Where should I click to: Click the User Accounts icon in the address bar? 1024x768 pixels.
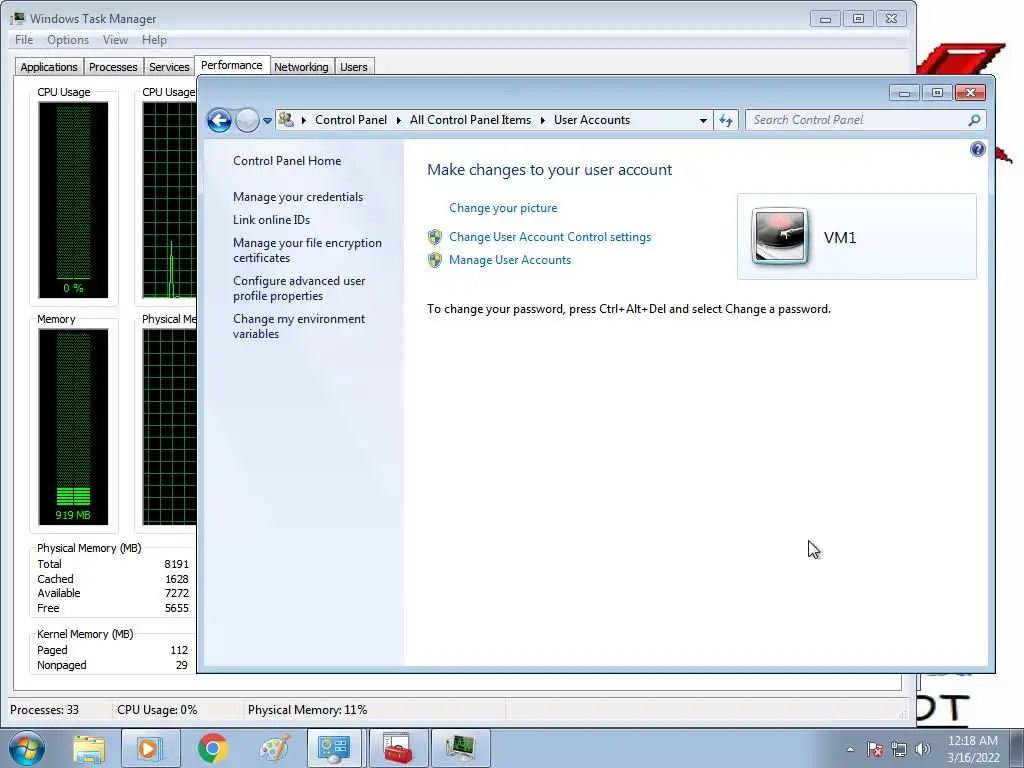285,120
